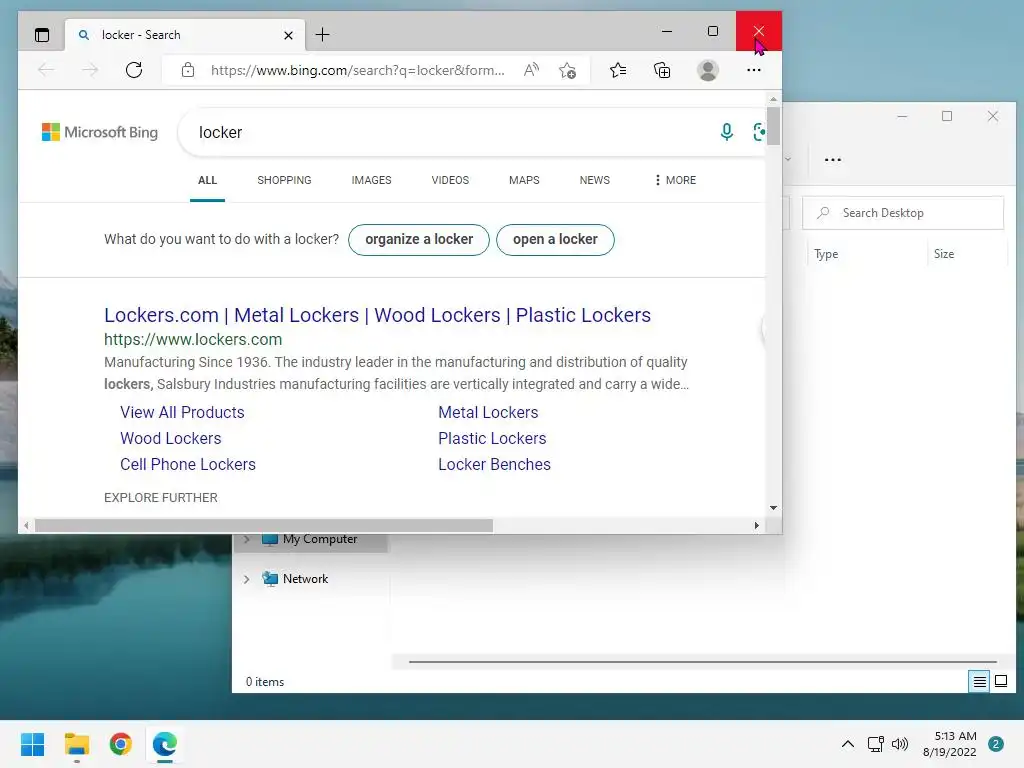Launch Google Chrome from the taskbar

121,744
